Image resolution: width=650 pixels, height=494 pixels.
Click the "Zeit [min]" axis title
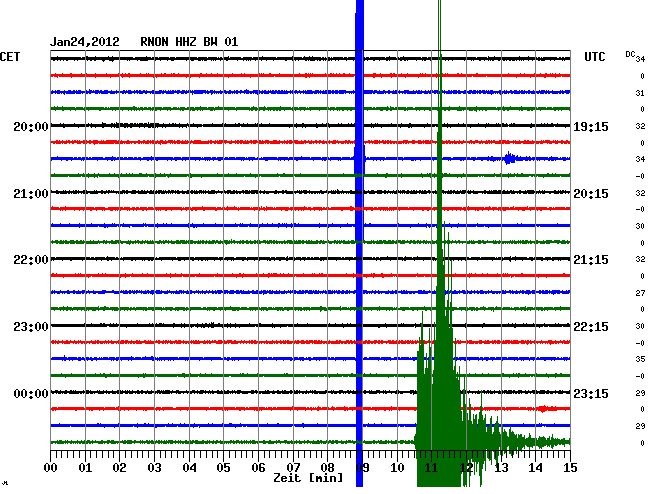pyautogui.click(x=308, y=478)
